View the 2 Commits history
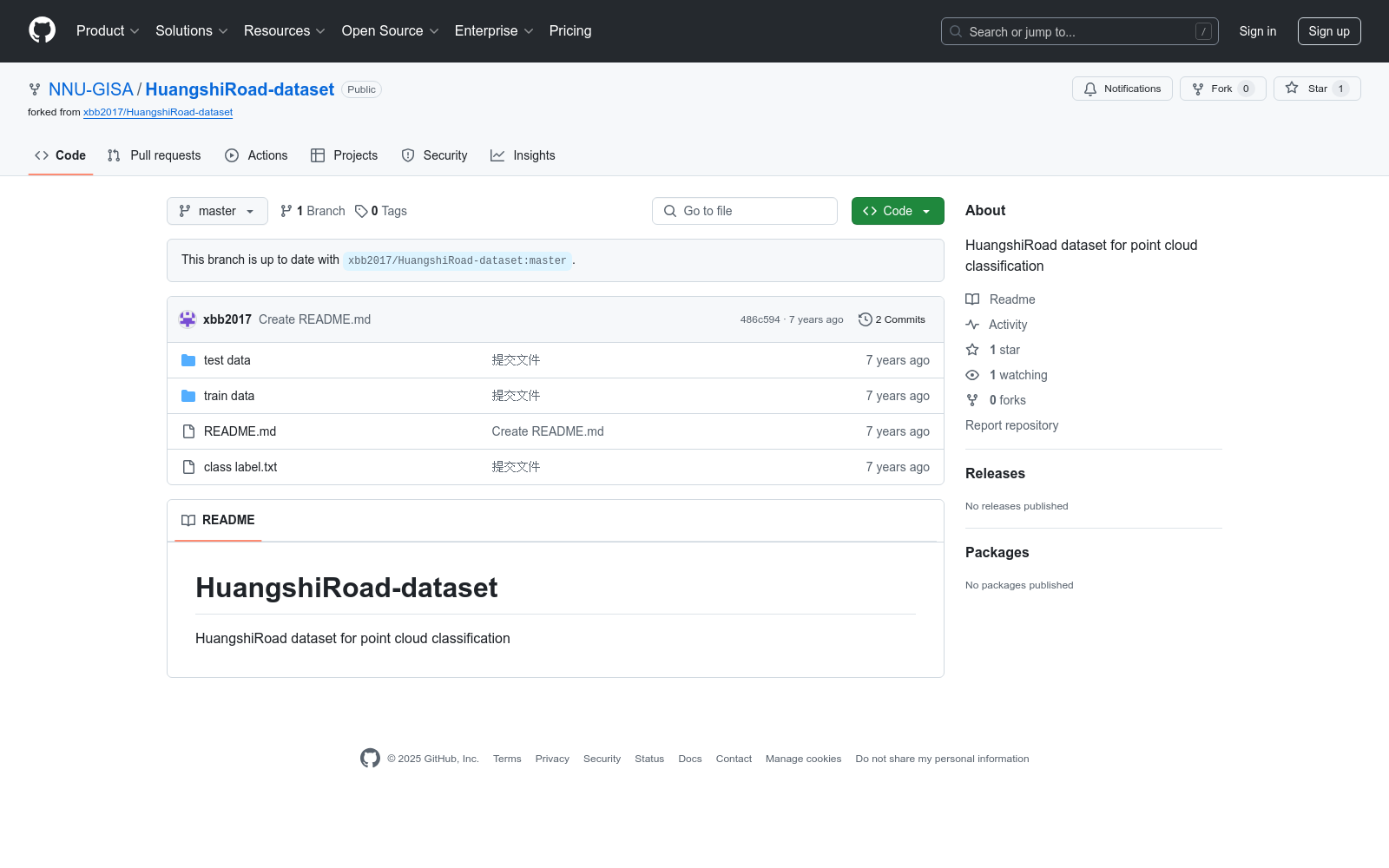 892,319
